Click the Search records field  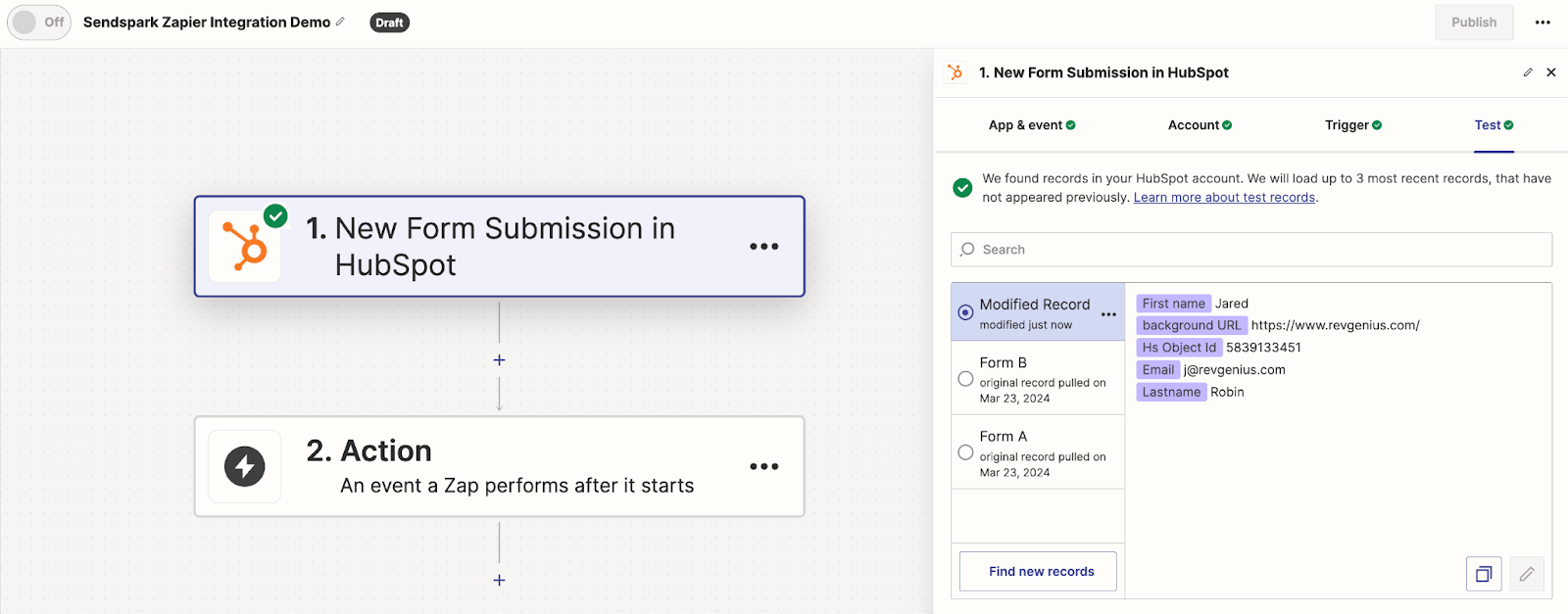tap(1251, 250)
